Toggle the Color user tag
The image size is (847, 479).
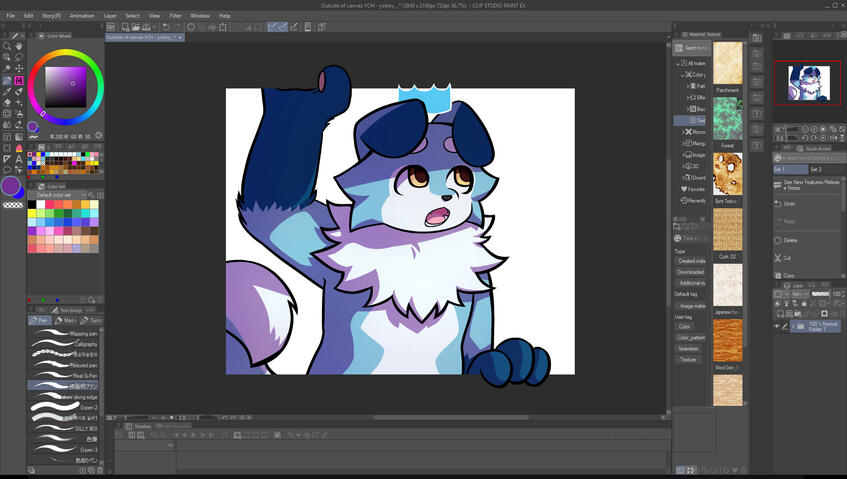tap(684, 327)
